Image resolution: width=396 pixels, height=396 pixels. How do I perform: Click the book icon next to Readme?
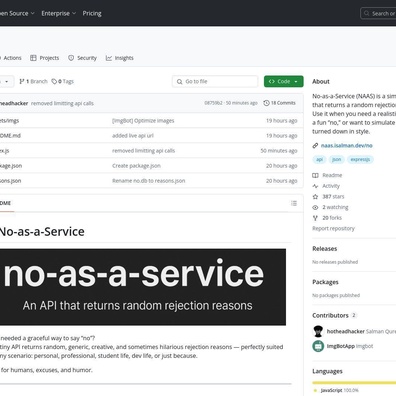pos(315,175)
